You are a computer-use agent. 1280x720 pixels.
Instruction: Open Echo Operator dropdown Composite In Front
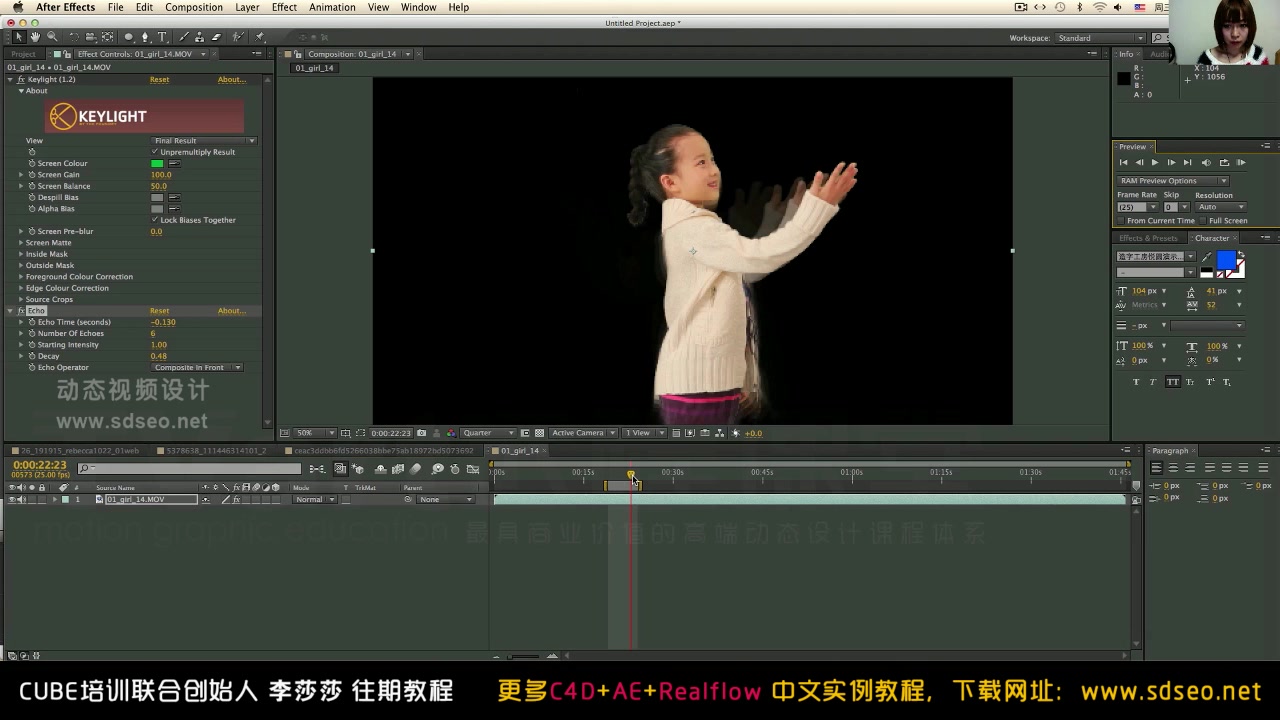coord(197,368)
